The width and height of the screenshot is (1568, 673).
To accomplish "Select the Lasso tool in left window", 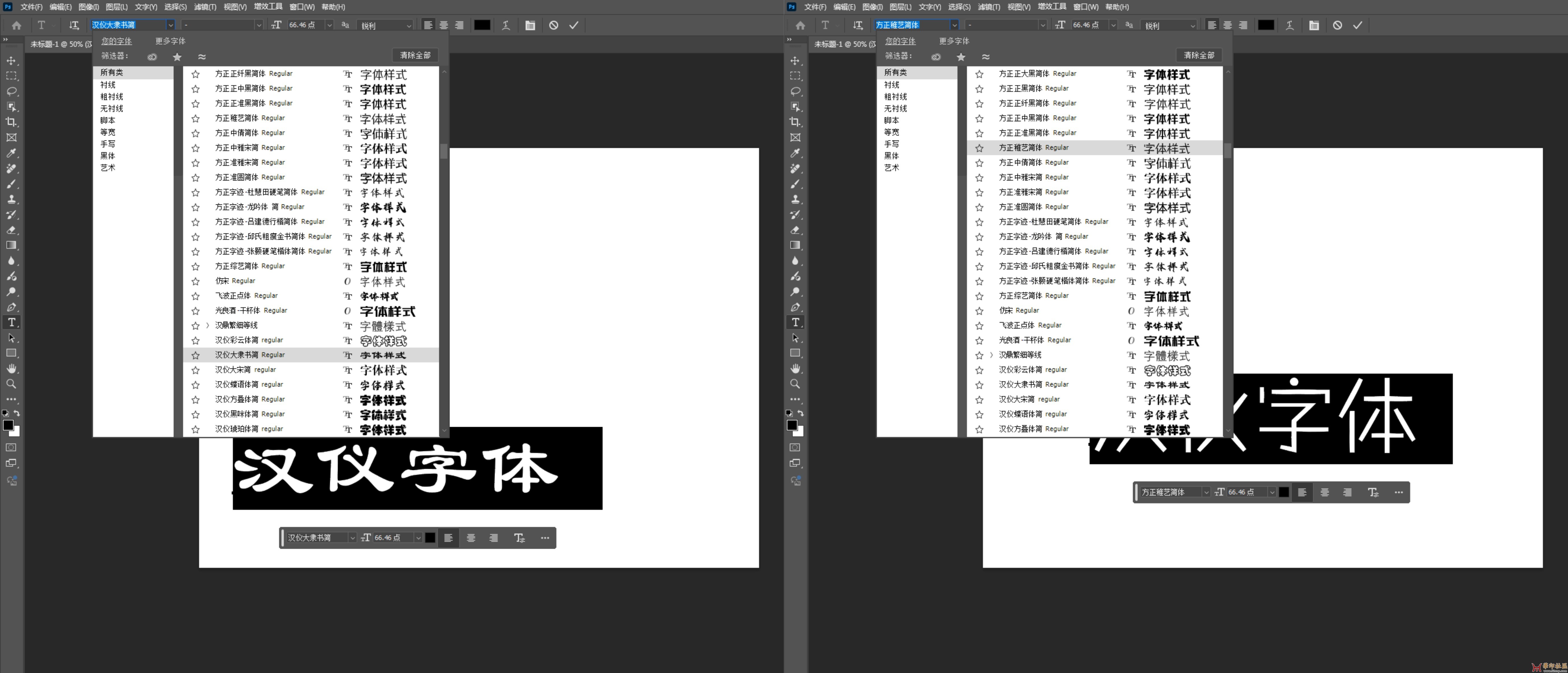I will pyautogui.click(x=12, y=91).
